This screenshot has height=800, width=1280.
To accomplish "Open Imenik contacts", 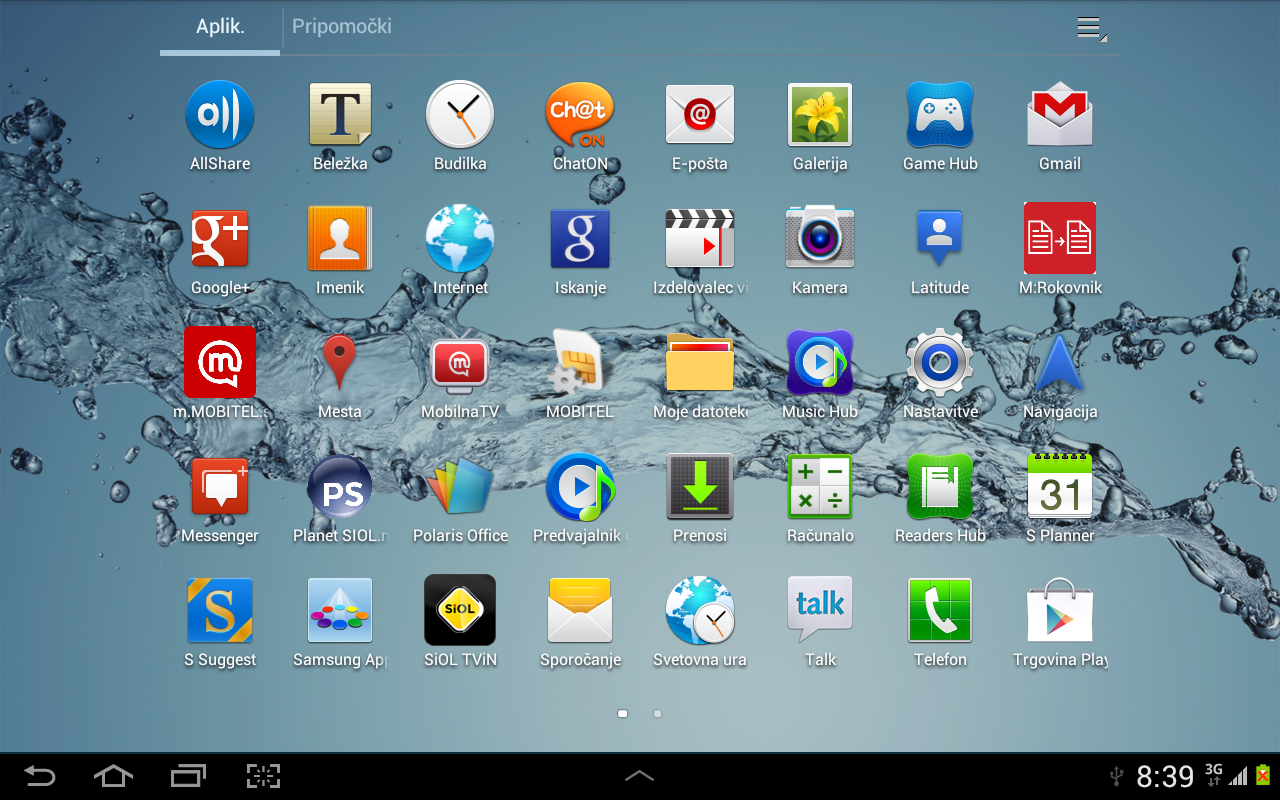I will coord(340,239).
